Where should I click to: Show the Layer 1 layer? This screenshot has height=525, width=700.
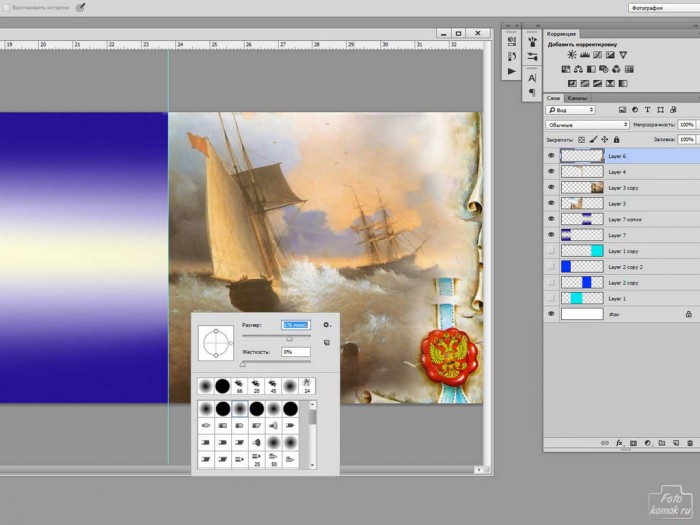click(x=551, y=298)
